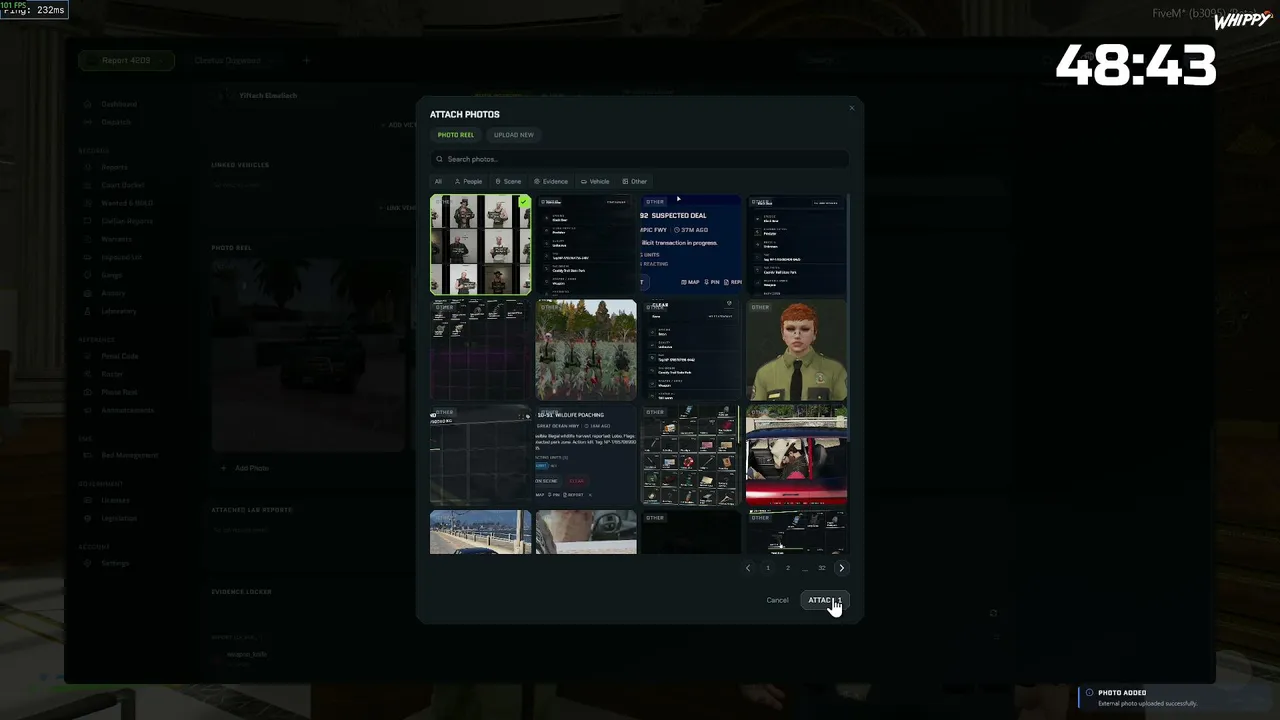Open the Upload New tab
This screenshot has height=720, width=1280.
[x=514, y=135]
